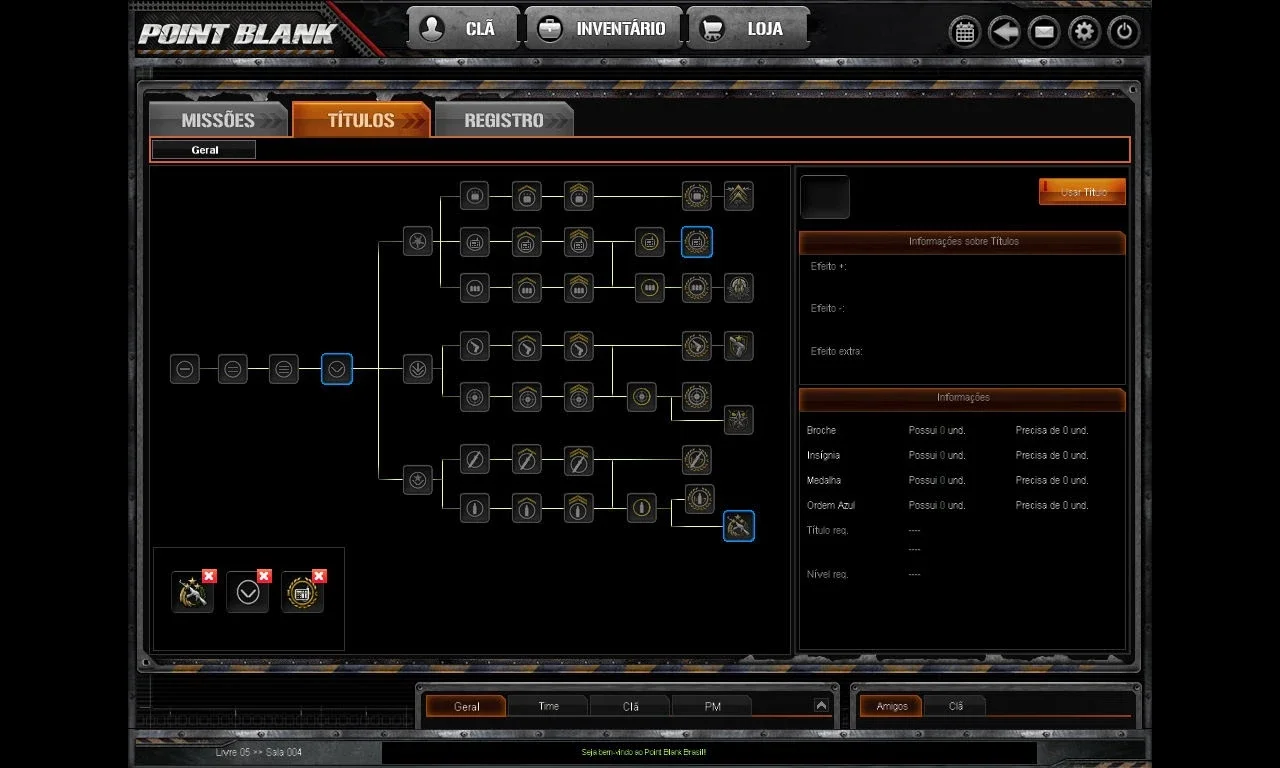Screen dimensions: 1280x768
Task: Select the plain pistol title icon
Action: point(475,346)
